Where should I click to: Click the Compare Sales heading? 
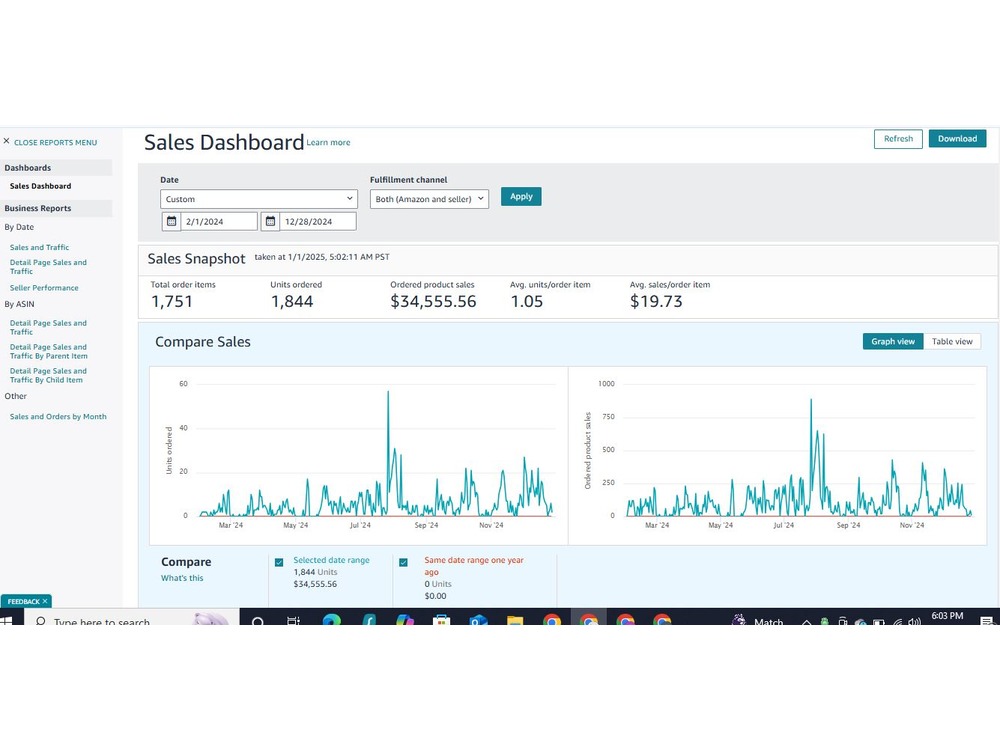tap(203, 342)
